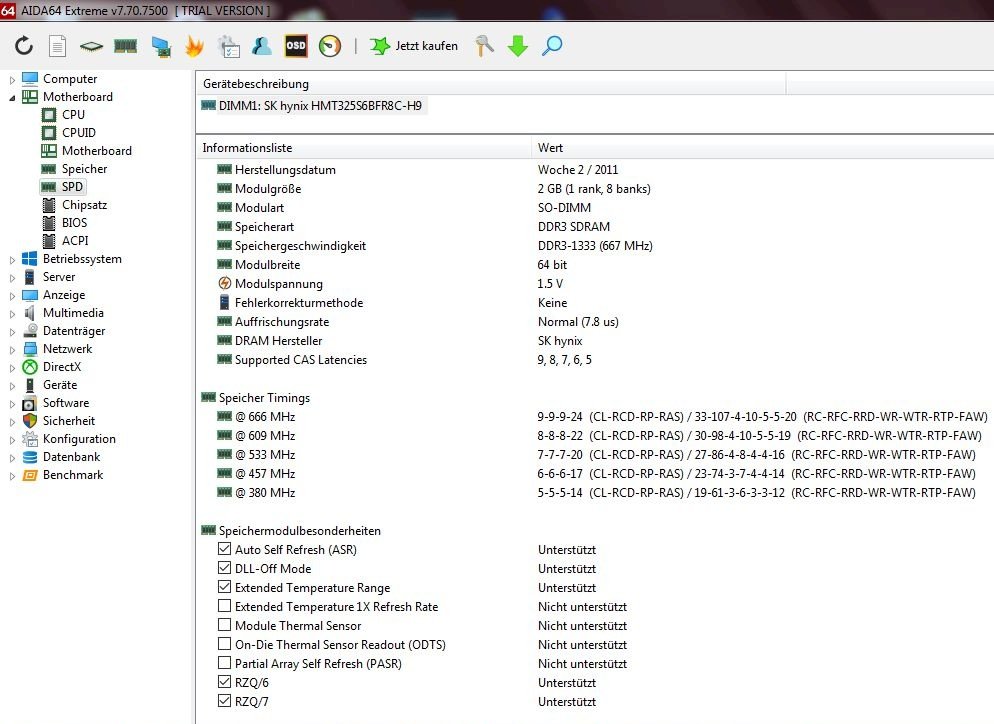Click the magnifier search icon
The height and width of the screenshot is (724, 994).
(x=552, y=46)
